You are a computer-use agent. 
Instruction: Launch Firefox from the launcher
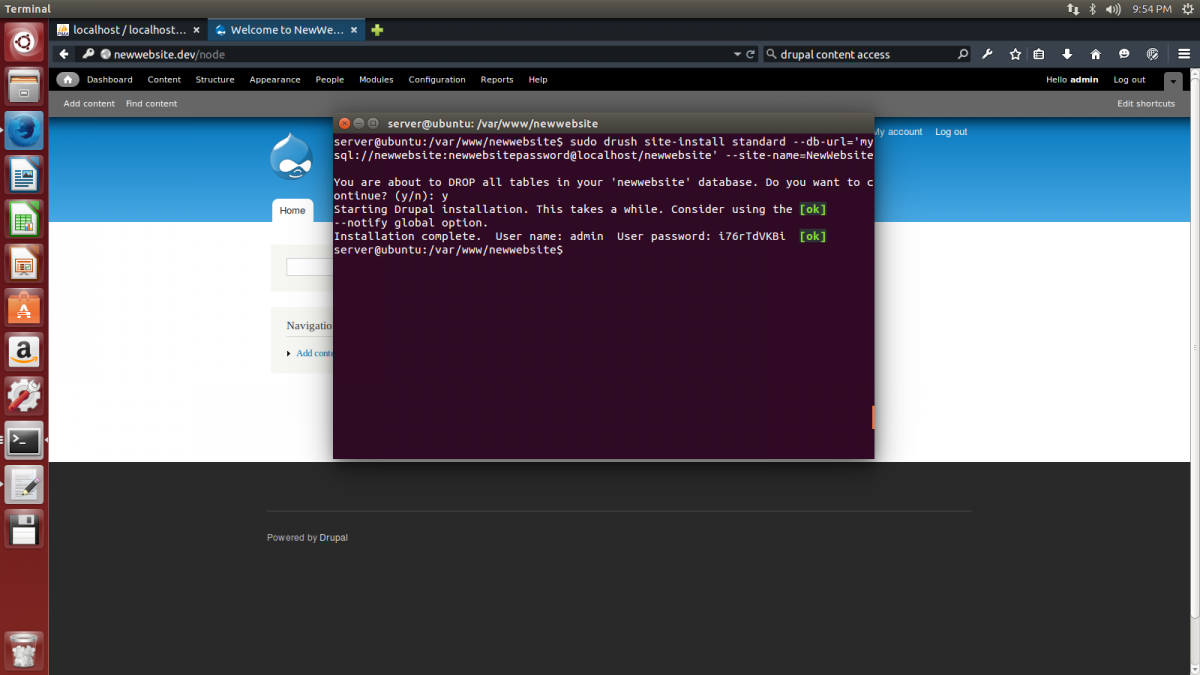point(24,132)
